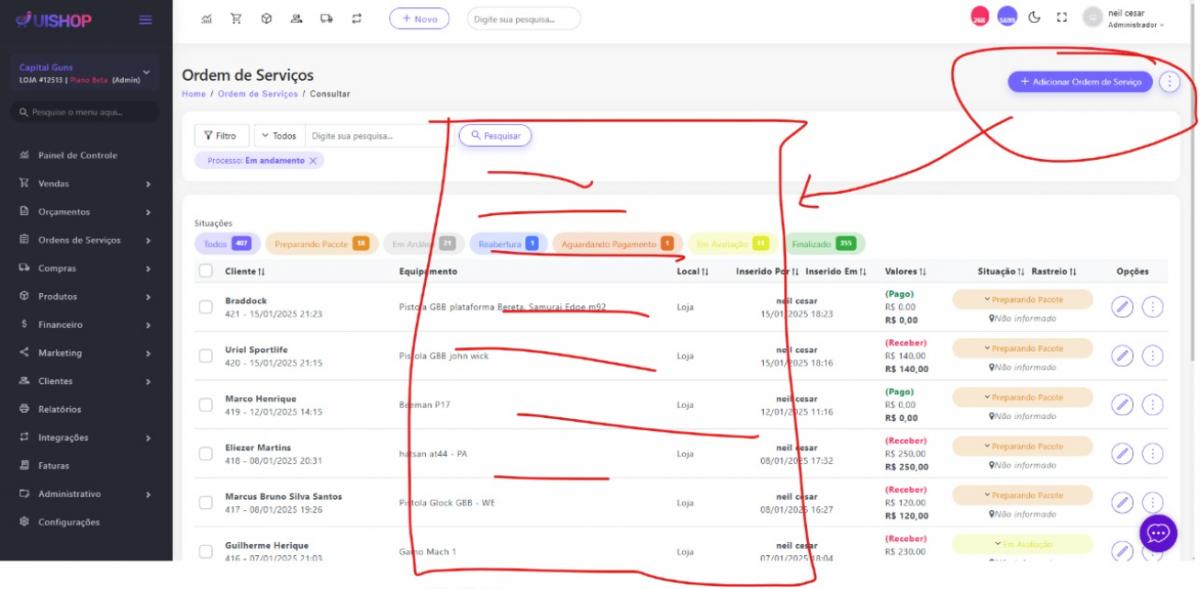Click the sidebar 'Pesquise o menu aqui' field
Viewport: 1200px width, 589px height.
[x=85, y=112]
